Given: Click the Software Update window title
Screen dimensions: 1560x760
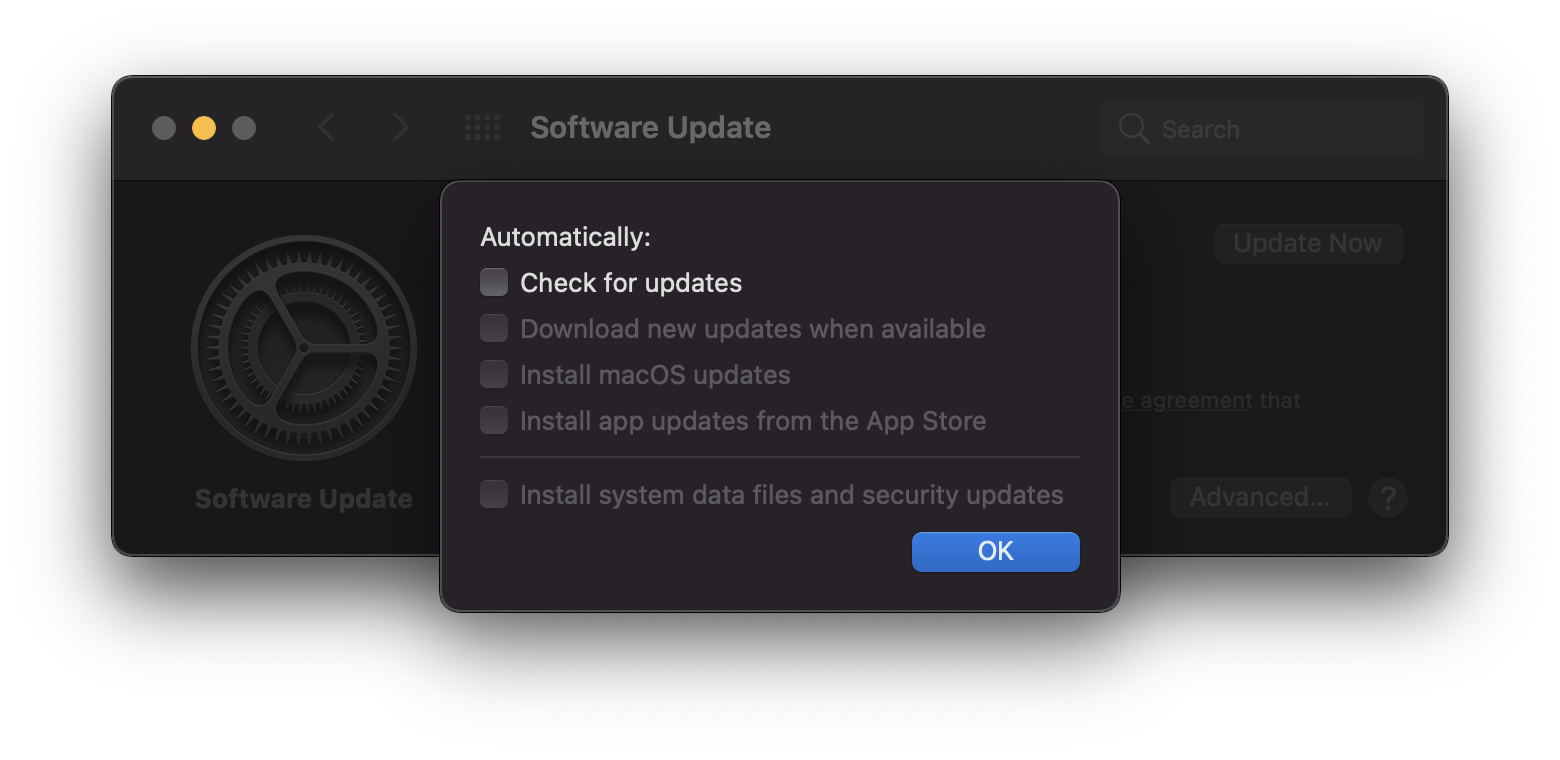Looking at the screenshot, I should pos(650,128).
